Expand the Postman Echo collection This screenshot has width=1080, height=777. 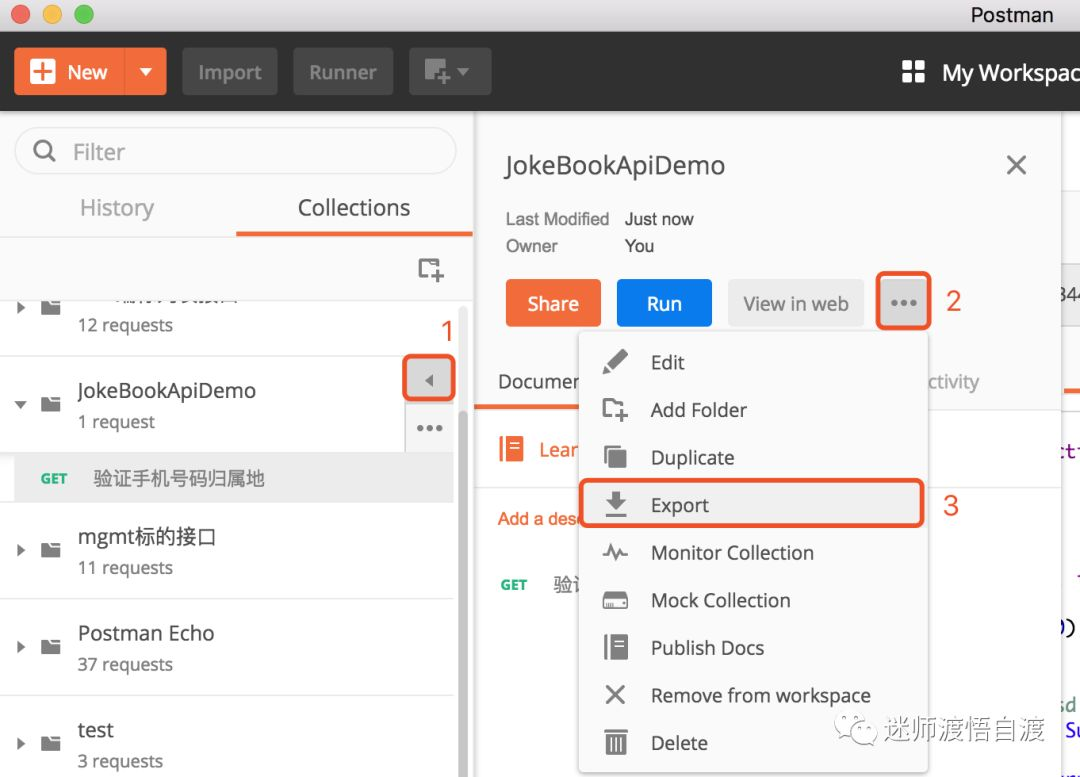[x=22, y=647]
